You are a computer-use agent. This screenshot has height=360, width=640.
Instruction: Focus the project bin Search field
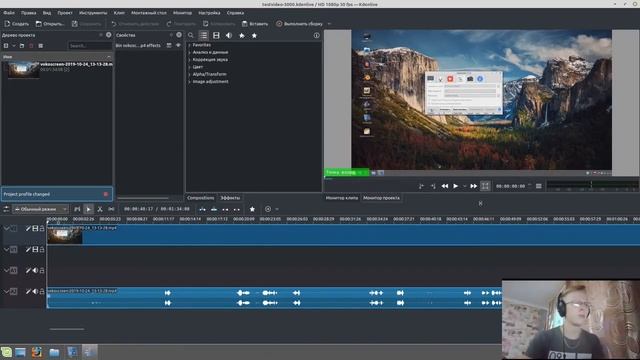[x=89, y=46]
